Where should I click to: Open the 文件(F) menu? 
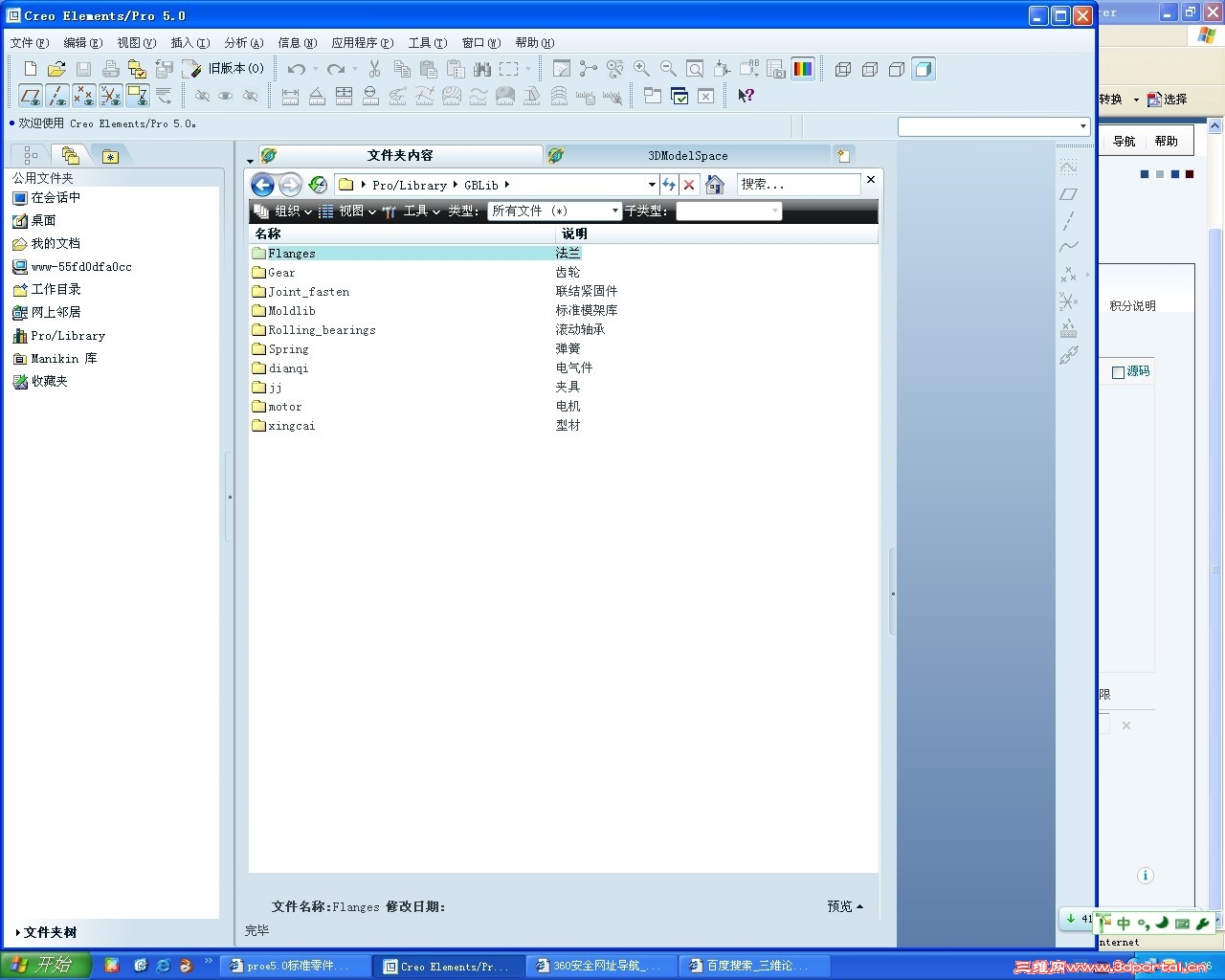pos(29,42)
